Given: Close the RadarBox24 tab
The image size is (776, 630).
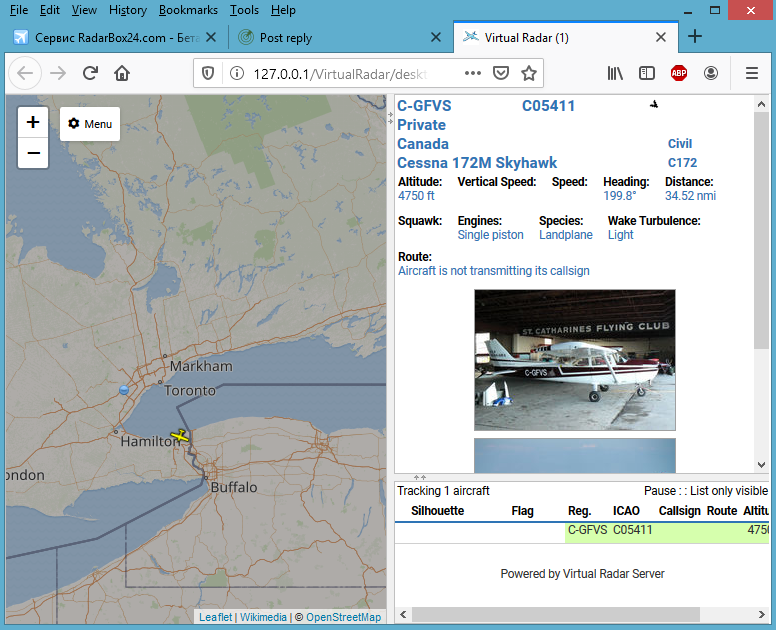Looking at the screenshot, I should point(211,37).
